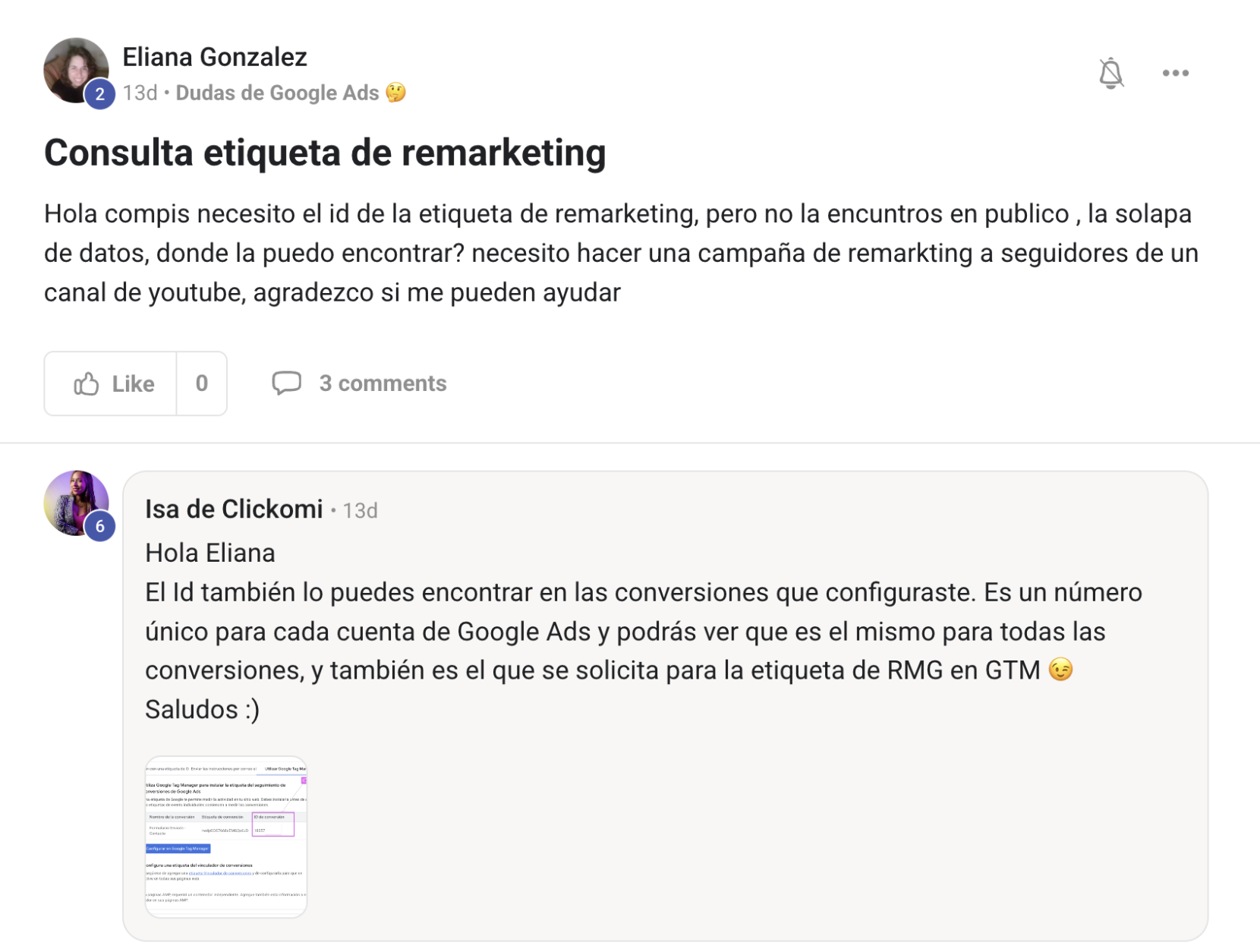Viewport: 1260px width, 952px height.
Task: Open Eliana Gonzalez's profile picture
Action: [76, 71]
